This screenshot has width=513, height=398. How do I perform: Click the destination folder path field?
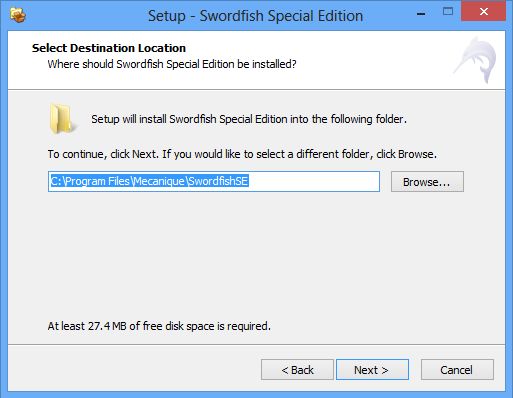[x=214, y=182]
